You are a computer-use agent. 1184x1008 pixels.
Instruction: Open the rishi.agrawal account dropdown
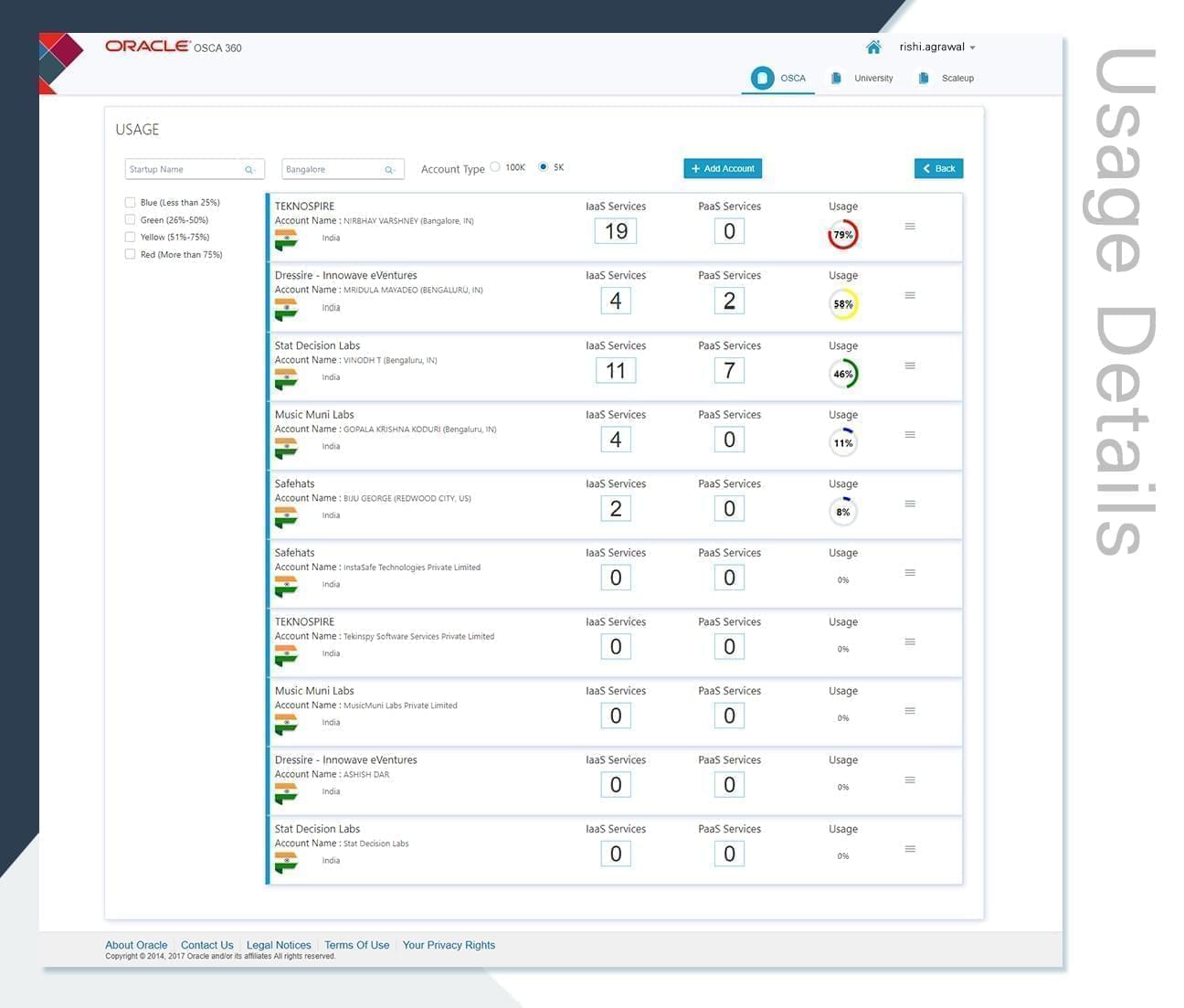pos(936,47)
